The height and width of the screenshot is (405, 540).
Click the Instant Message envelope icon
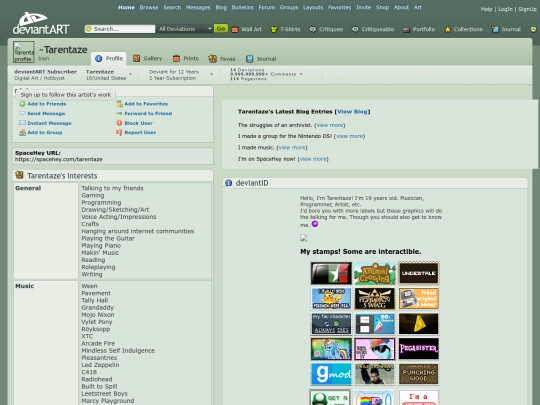point(22,123)
